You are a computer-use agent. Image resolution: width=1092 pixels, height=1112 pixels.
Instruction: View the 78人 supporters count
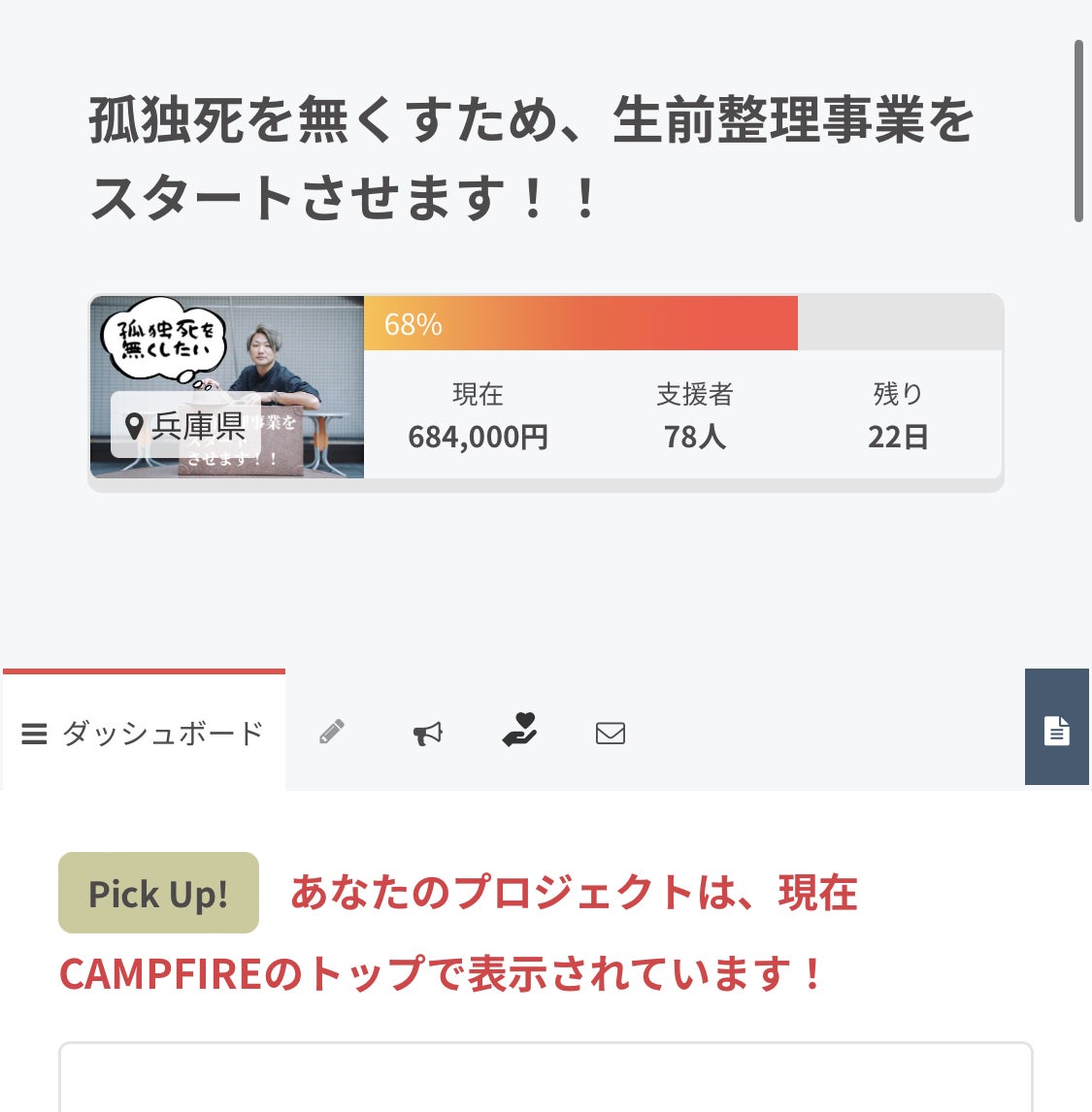694,437
